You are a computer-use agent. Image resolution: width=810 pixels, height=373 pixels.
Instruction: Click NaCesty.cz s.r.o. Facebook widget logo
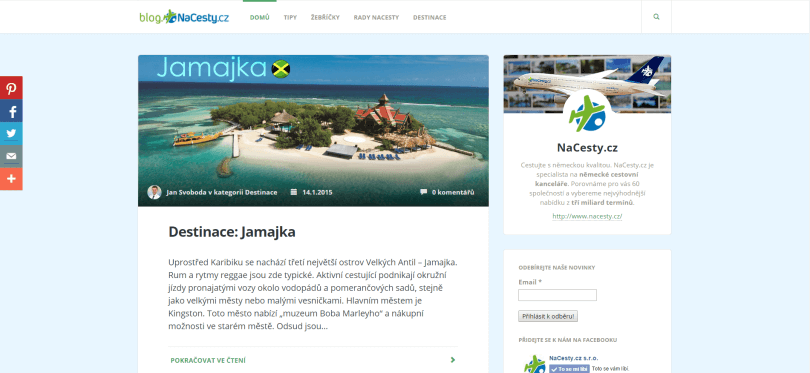tap(534, 364)
